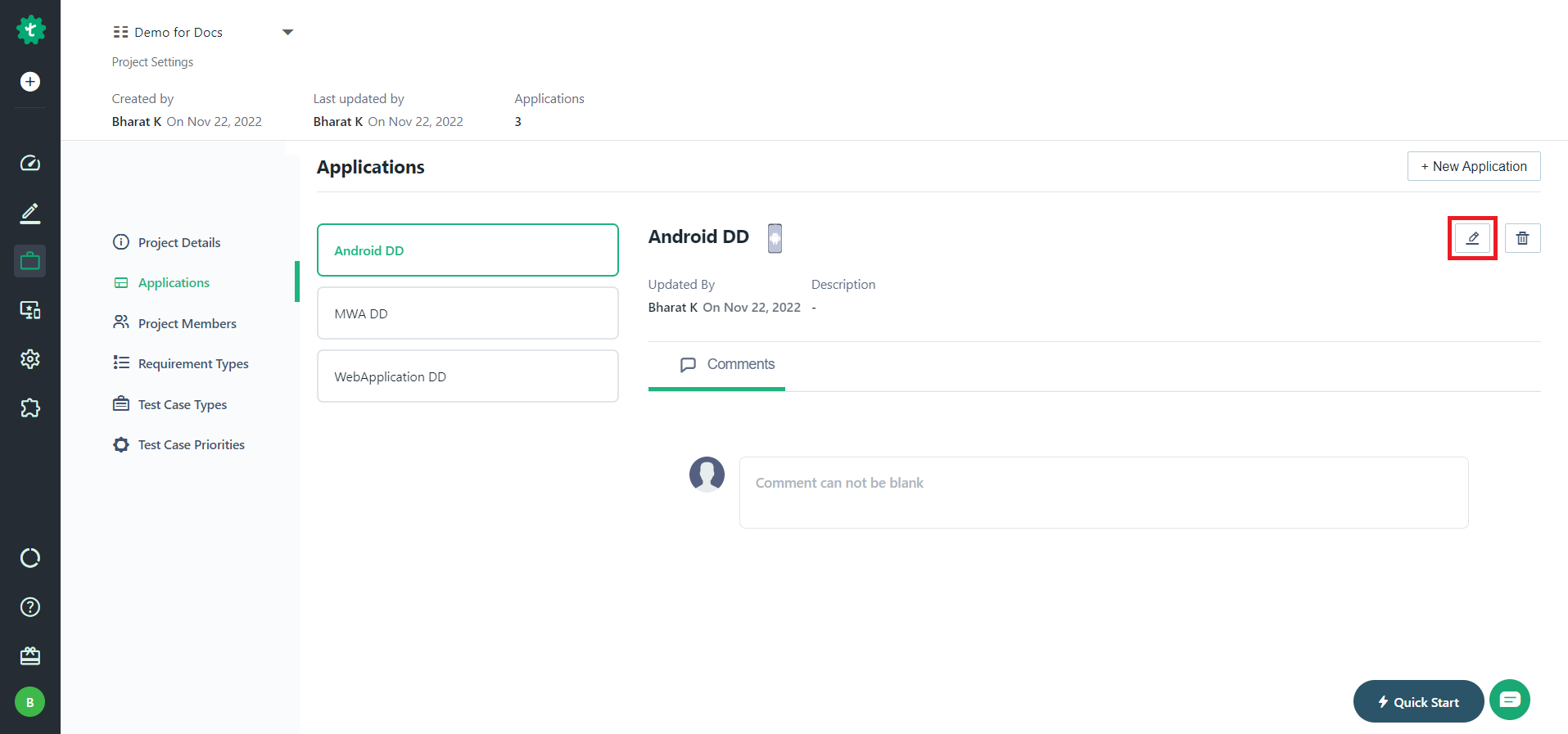The height and width of the screenshot is (734, 1568).
Task: Open the pencil develop icon in sidebar
Action: pyautogui.click(x=30, y=213)
